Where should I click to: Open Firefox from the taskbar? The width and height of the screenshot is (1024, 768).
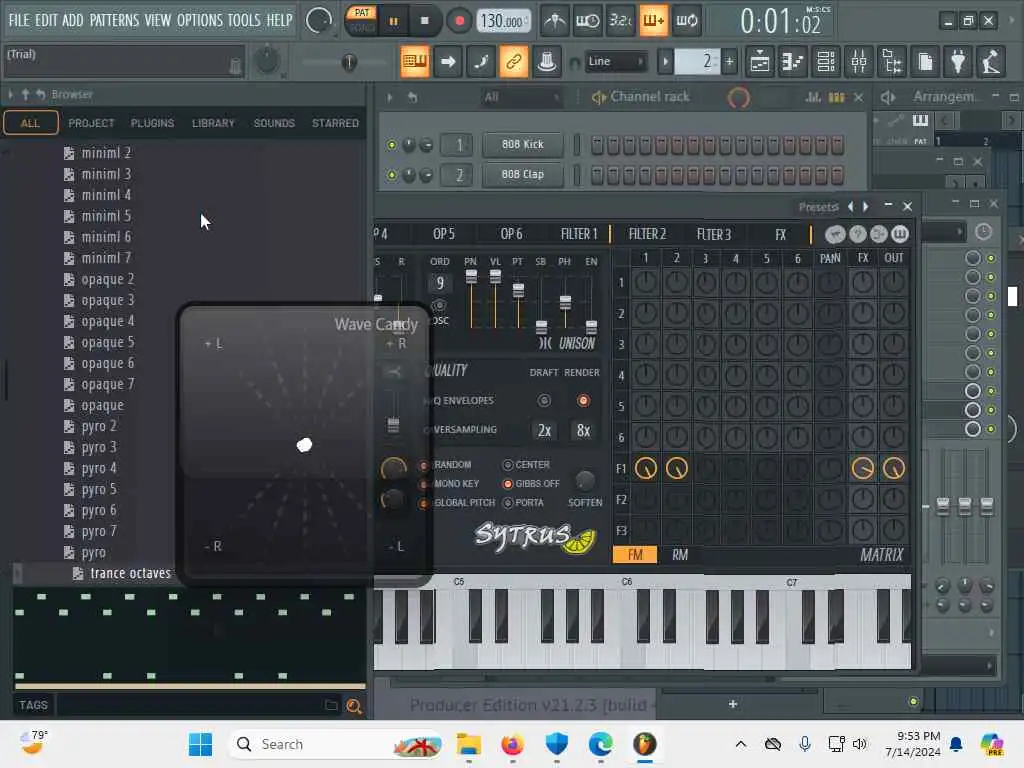(x=512, y=744)
